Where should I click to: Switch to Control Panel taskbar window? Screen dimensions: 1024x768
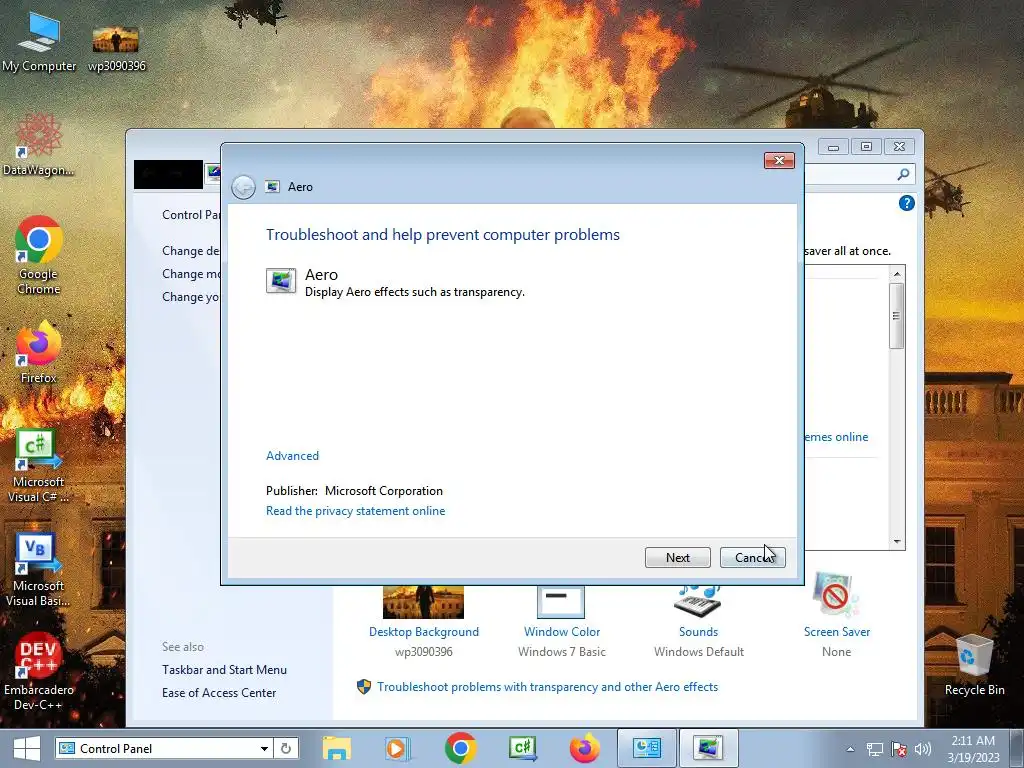647,748
